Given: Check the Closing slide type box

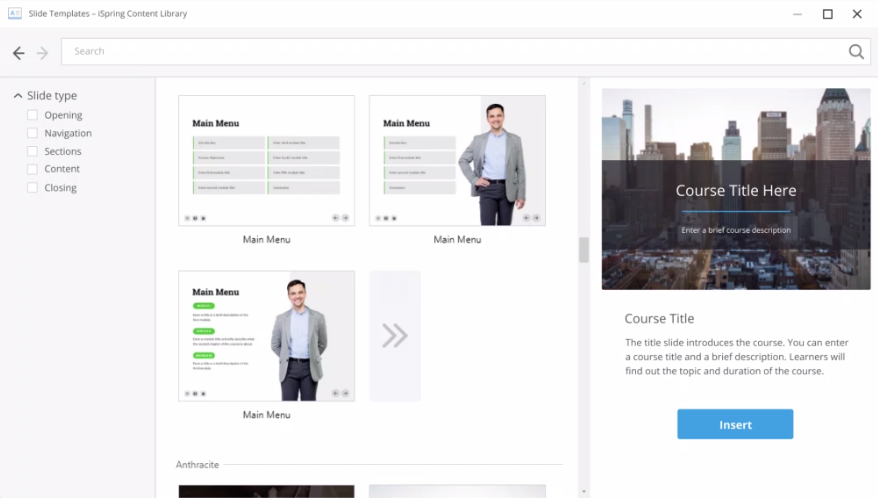Looking at the screenshot, I should [32, 188].
